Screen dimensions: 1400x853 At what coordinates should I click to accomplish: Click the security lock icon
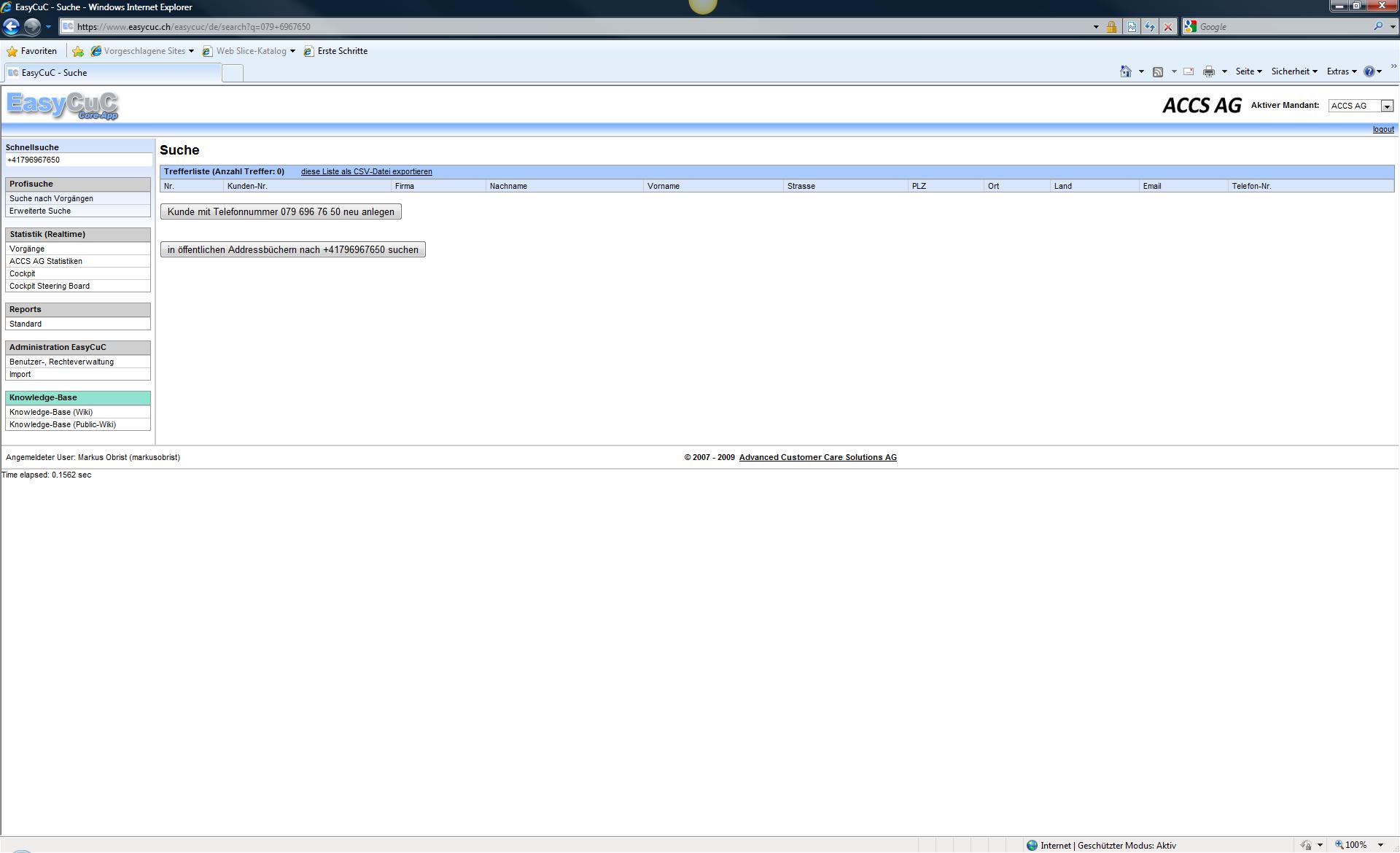point(1111,27)
